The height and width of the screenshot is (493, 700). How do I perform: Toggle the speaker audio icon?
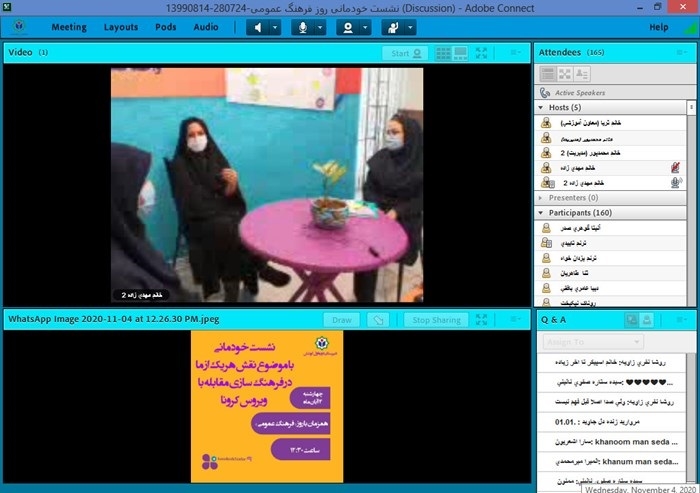[259, 27]
